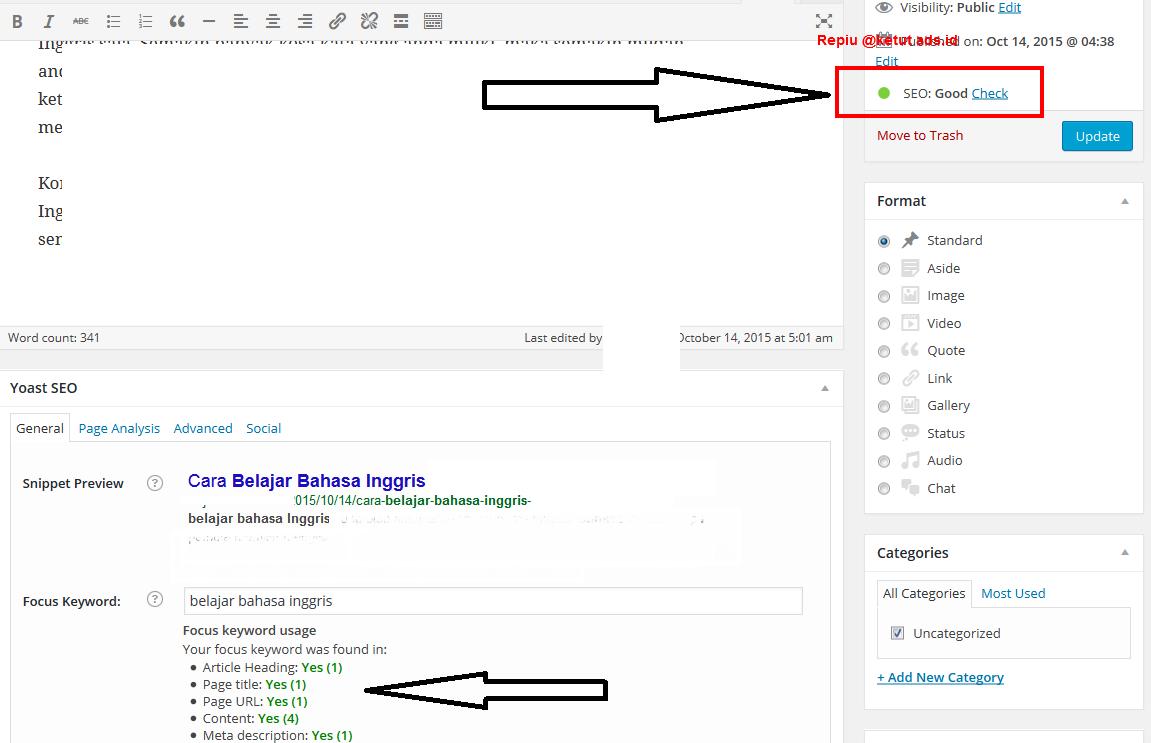This screenshot has width=1151, height=743.
Task: Switch to the Page Analysis tab
Action: 119,428
